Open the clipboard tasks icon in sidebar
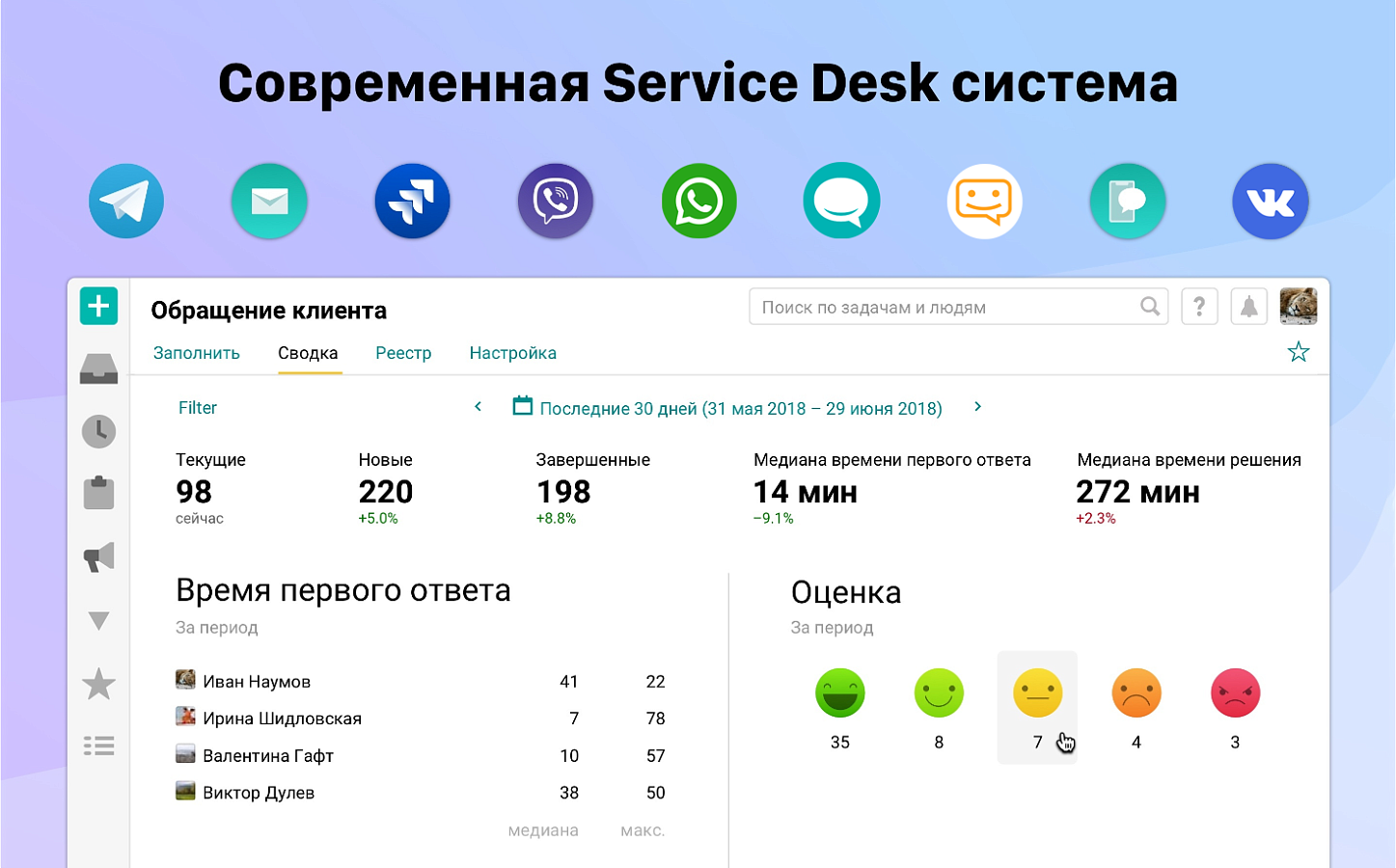Viewport: 1396px width, 868px height. 98,493
